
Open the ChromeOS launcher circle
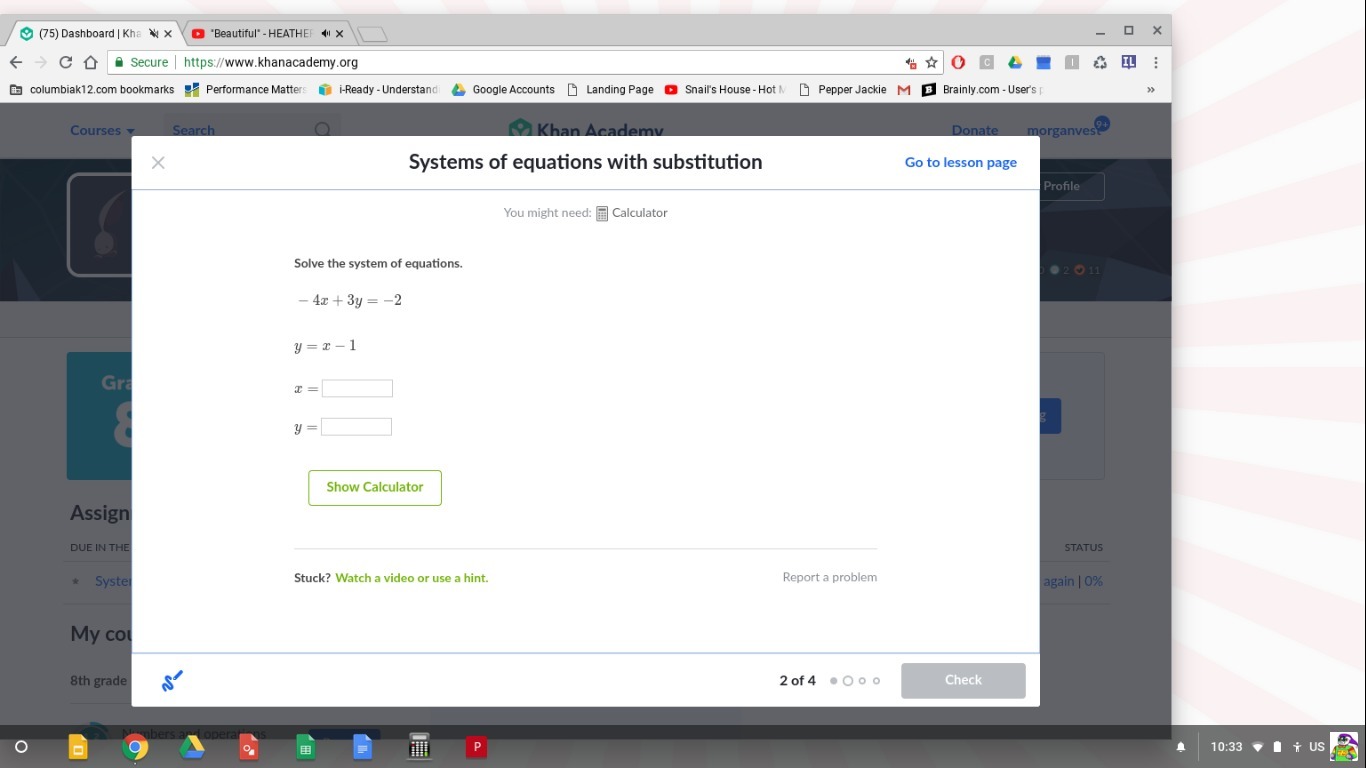pos(21,747)
